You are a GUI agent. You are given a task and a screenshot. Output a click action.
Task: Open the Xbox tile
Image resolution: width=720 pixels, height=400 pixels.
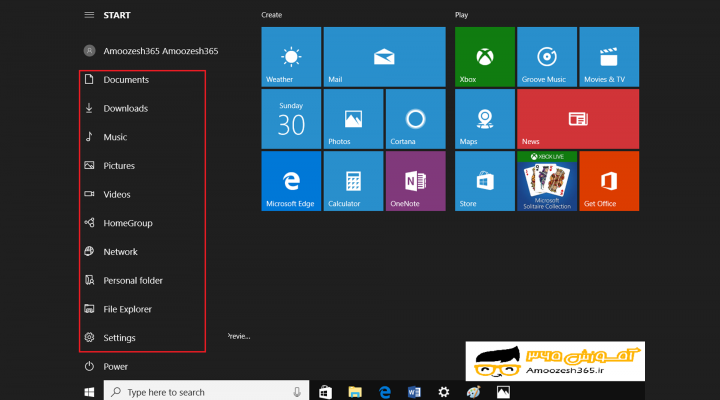click(485, 56)
